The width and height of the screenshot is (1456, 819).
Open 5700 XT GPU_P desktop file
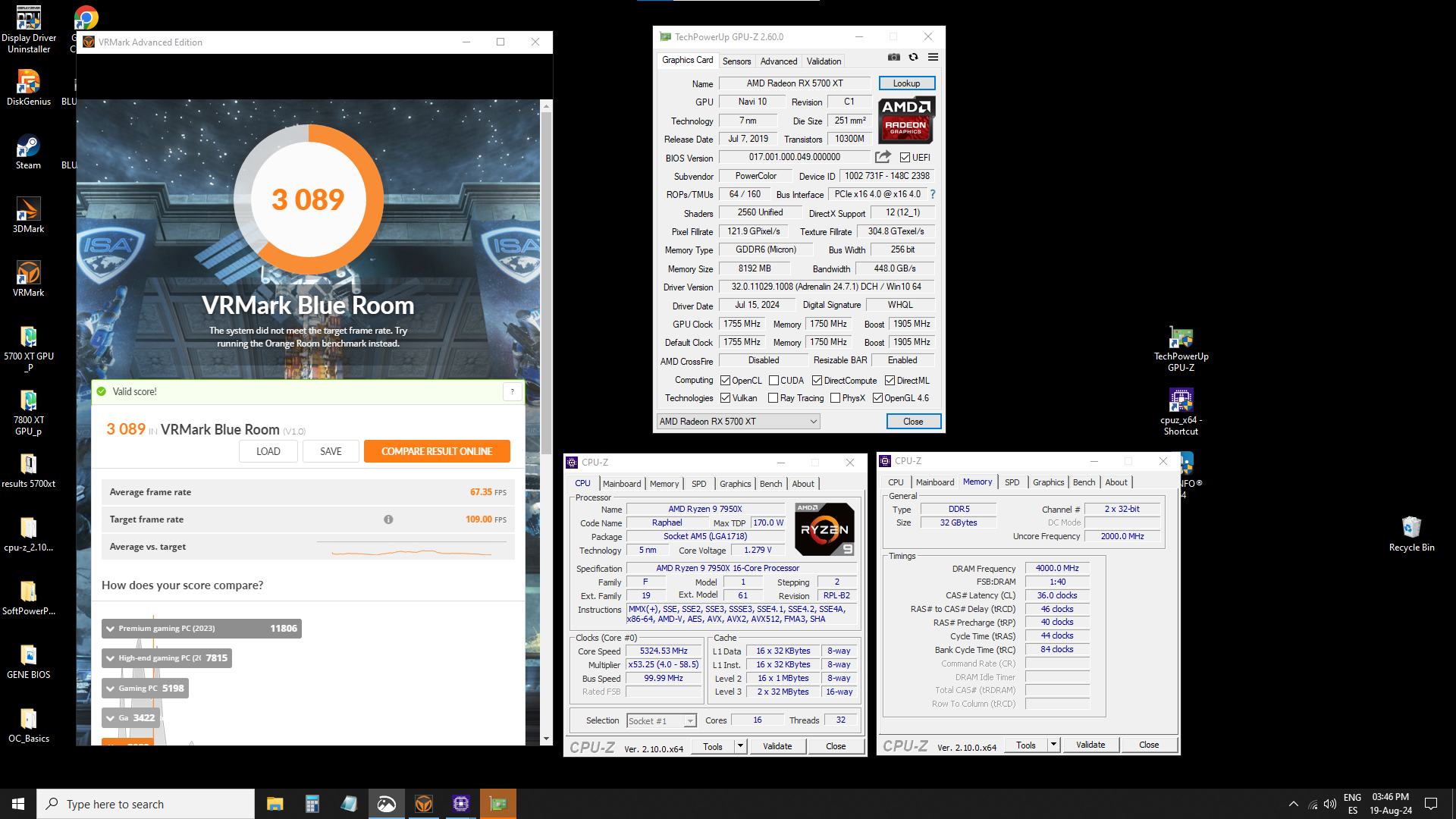[x=29, y=348]
